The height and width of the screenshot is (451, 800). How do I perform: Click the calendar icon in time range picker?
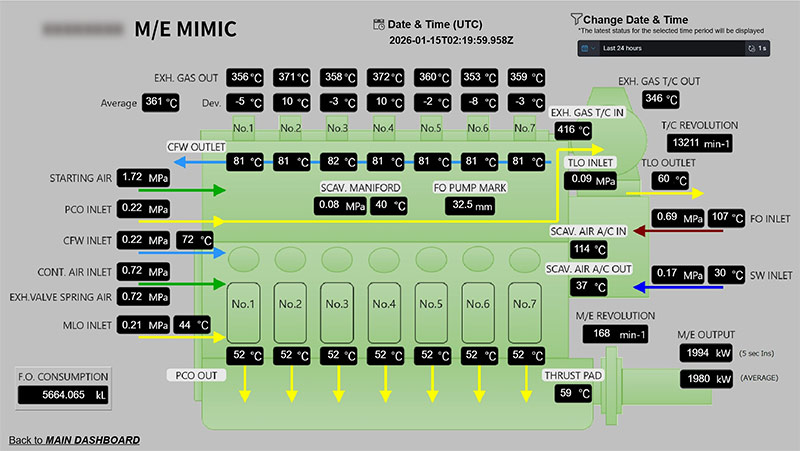click(585, 48)
